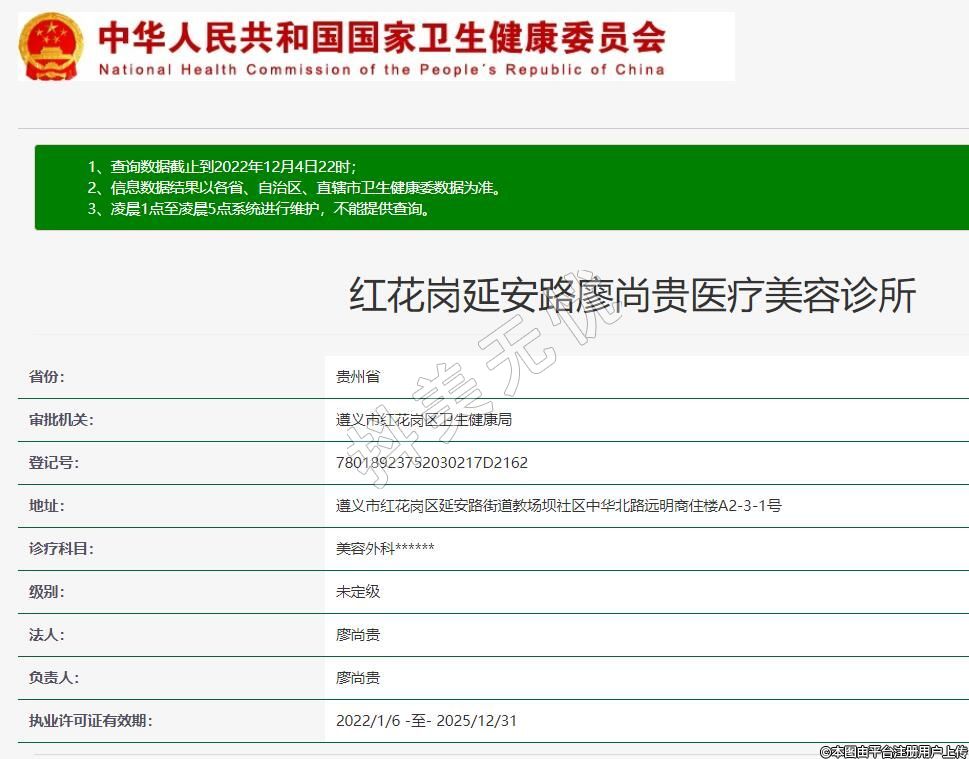Click the Chinese title 中华人民共和国国家卫生健康委员会
The width and height of the screenshot is (969, 759).
[x=381, y=37]
